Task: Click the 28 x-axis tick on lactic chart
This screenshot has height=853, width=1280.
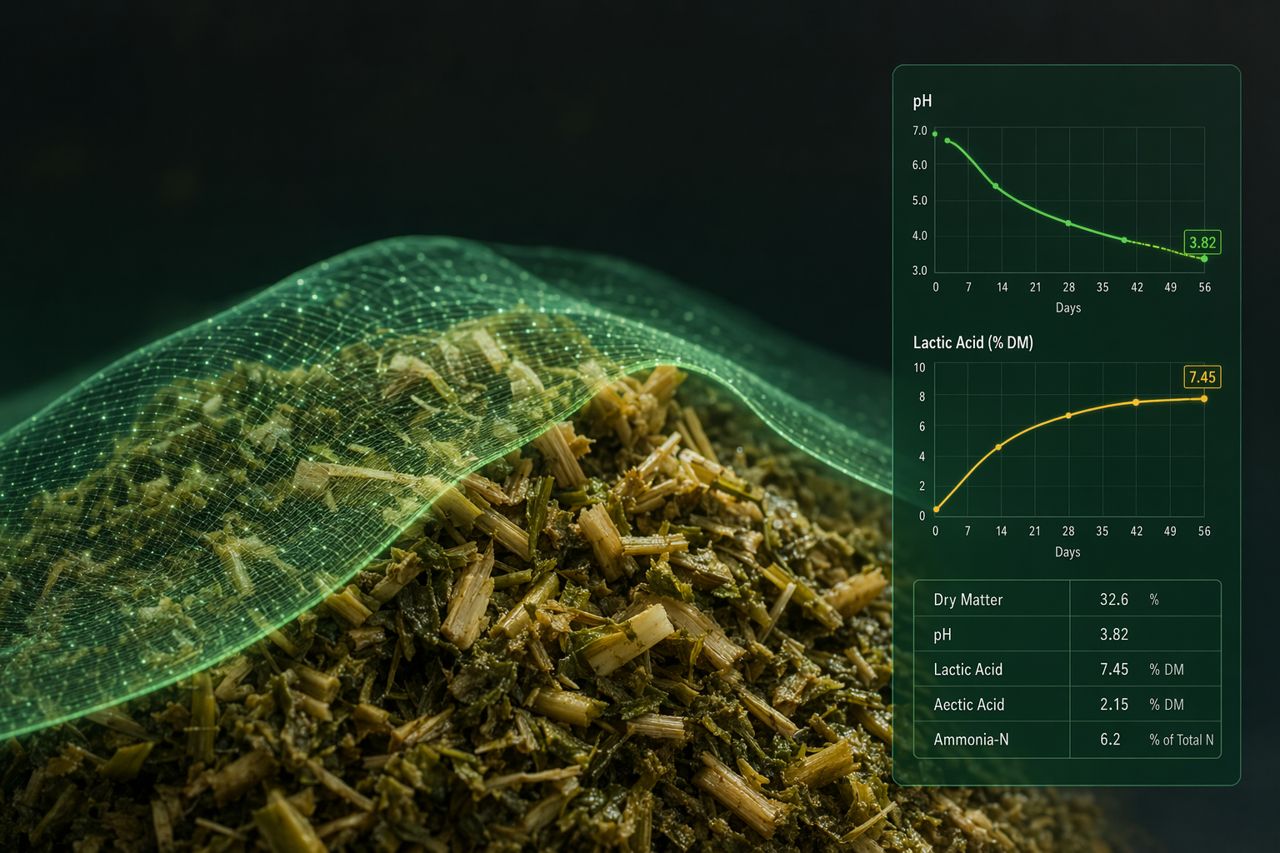Action: (x=1068, y=532)
